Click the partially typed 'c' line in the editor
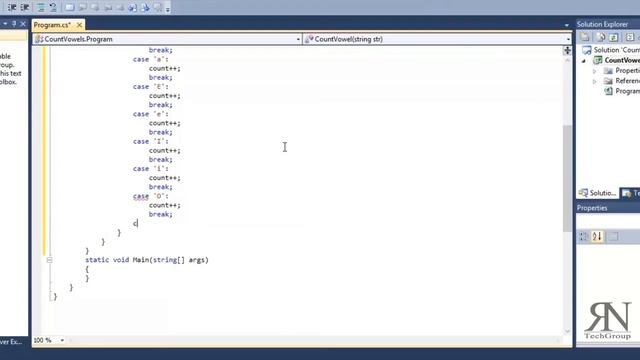Screen dimensions: 640x360 tap(135, 223)
